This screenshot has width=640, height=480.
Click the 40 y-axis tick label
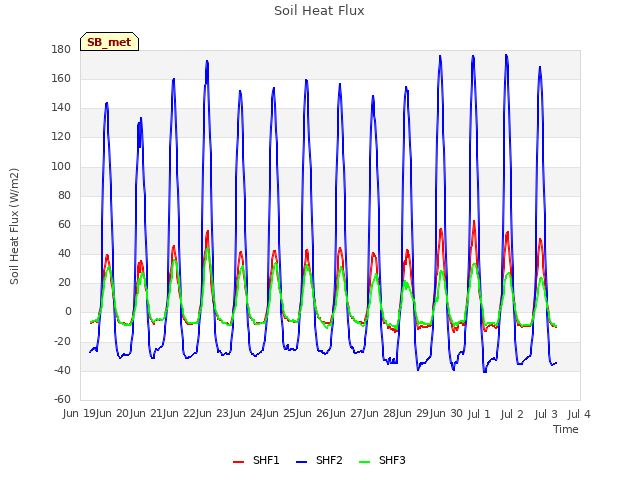click(x=64, y=253)
